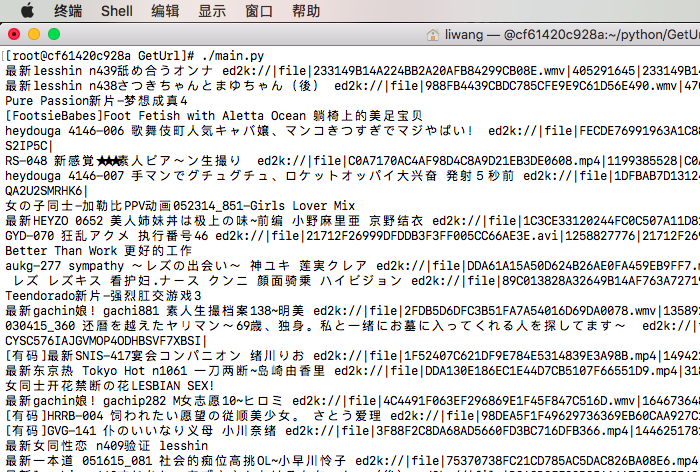The width and height of the screenshot is (700, 472).
Task: Click the 'QA2U2SMRHK6|' output line
Action: (46, 191)
